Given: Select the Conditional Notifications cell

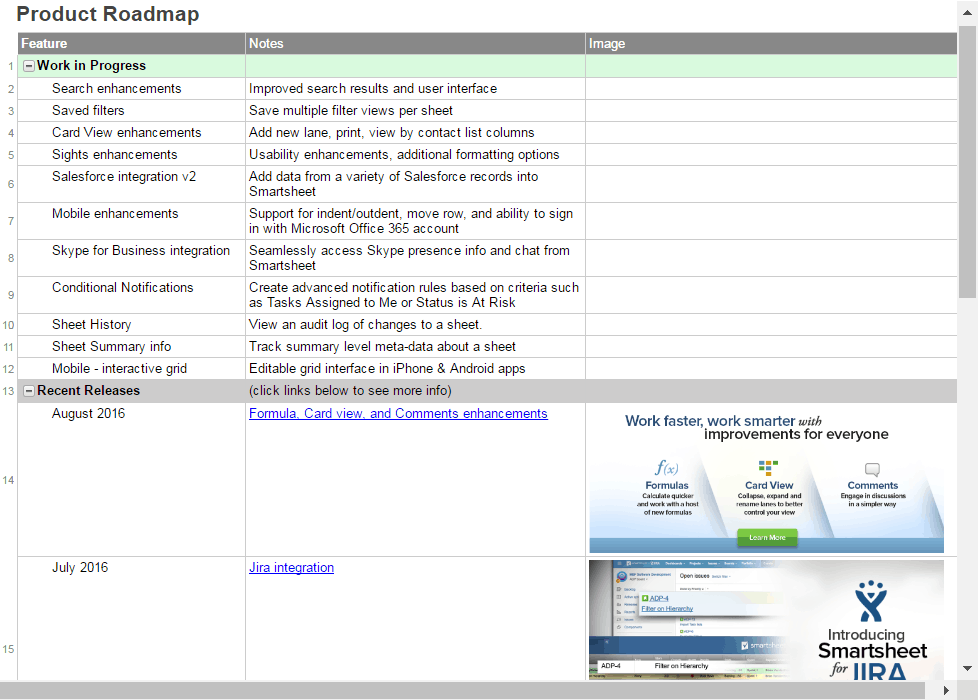Looking at the screenshot, I should tap(132, 294).
